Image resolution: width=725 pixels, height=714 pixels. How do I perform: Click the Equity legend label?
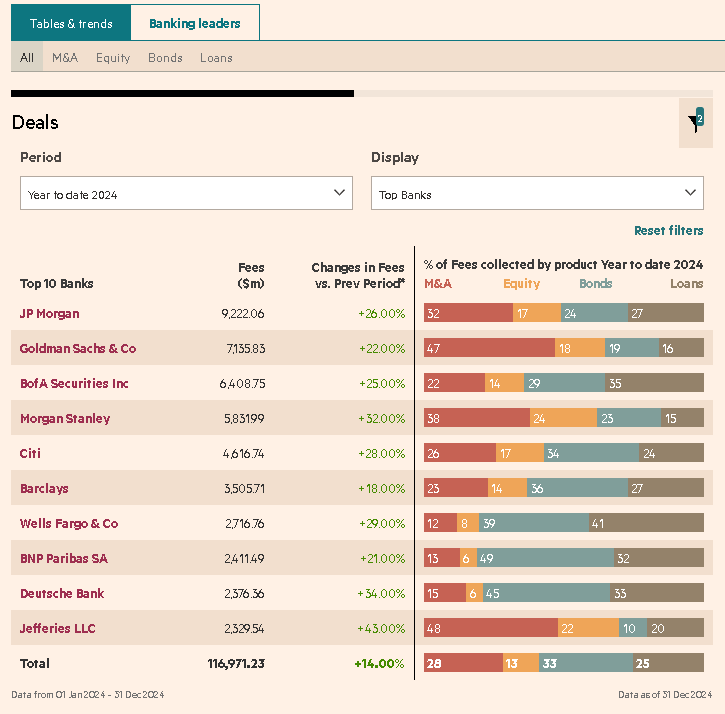click(522, 283)
